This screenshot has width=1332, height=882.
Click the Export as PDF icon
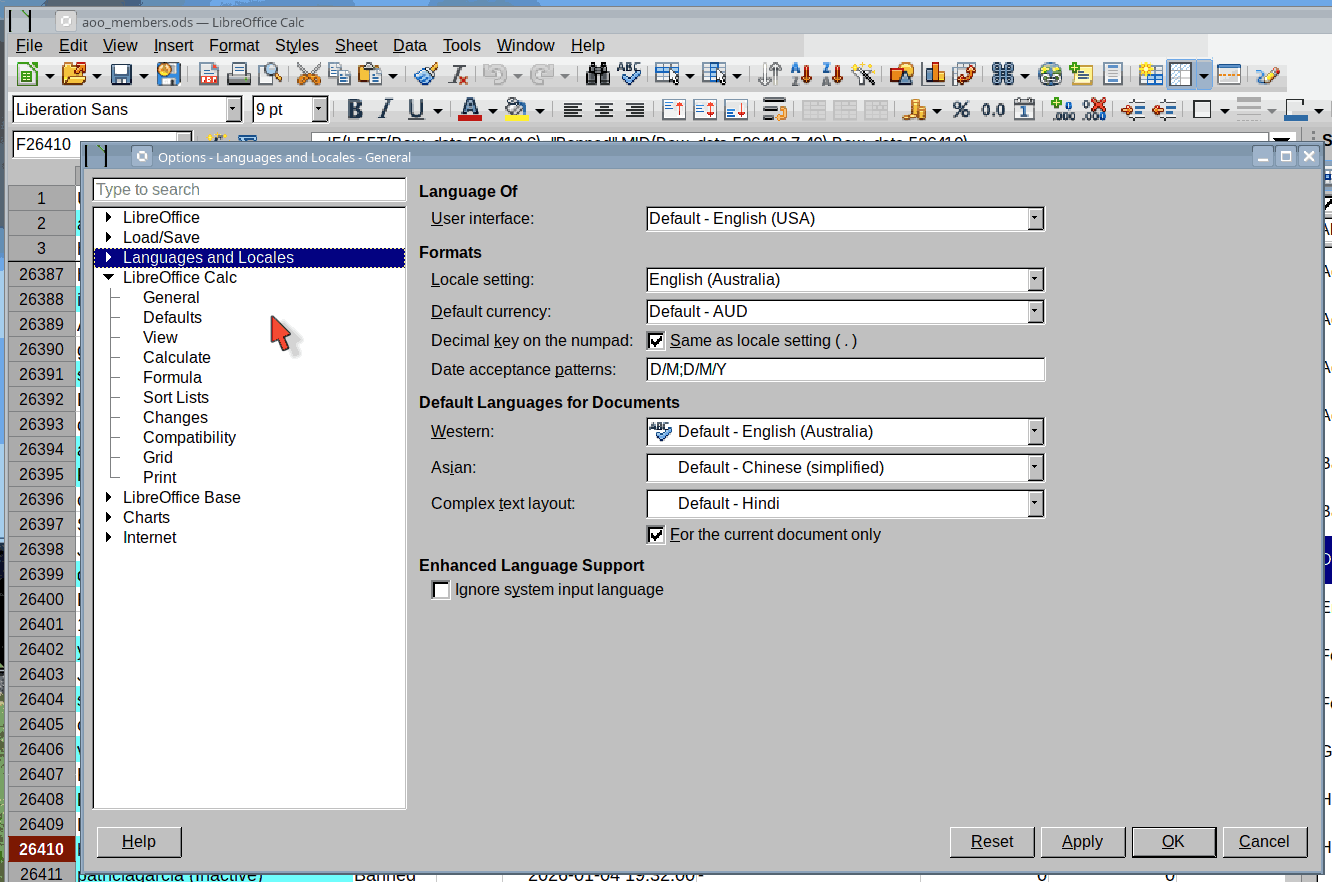point(209,74)
